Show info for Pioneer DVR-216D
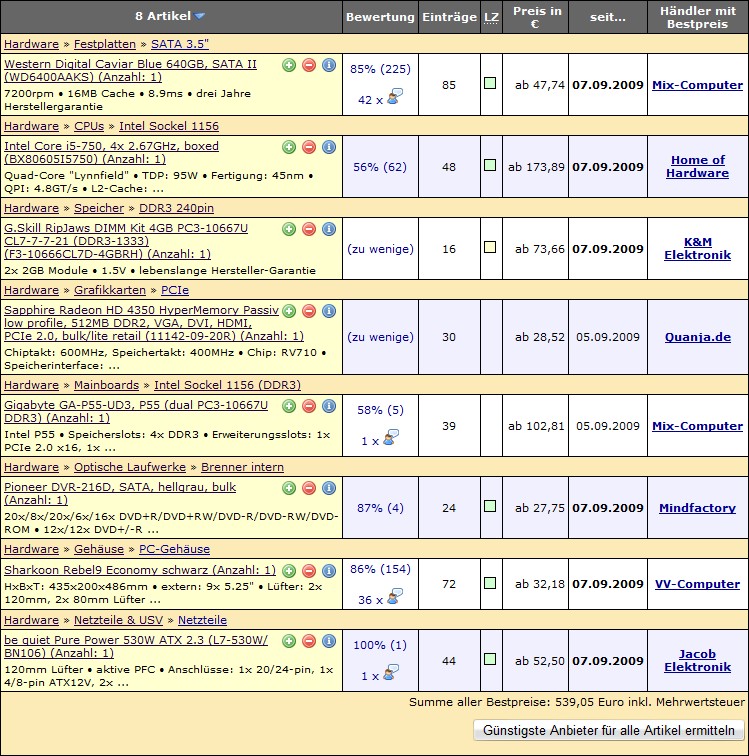 point(329,488)
